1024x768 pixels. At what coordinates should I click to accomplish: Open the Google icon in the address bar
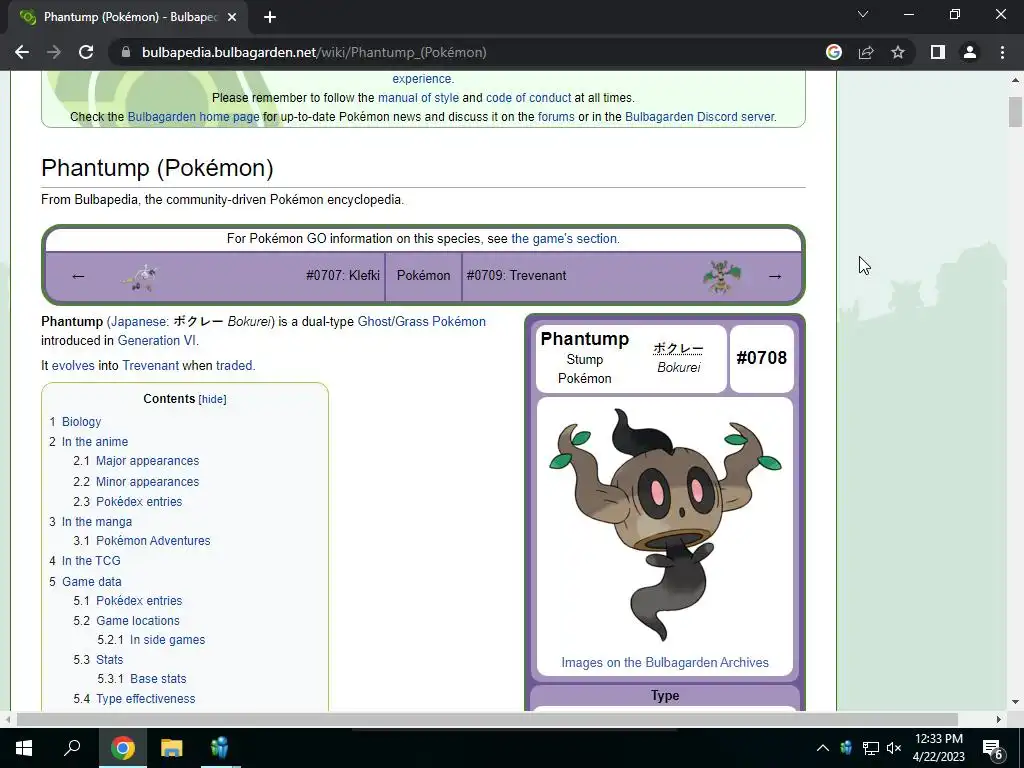coord(833,52)
